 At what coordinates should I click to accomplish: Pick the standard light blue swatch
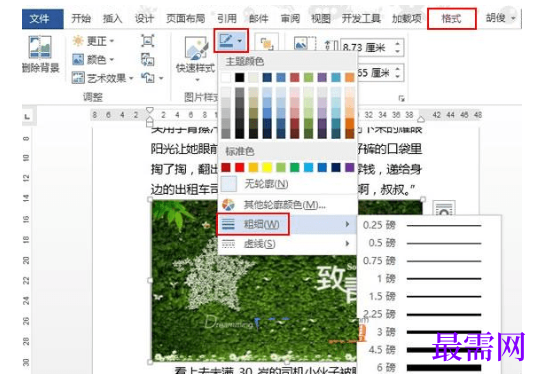pyautogui.click(x=308, y=167)
